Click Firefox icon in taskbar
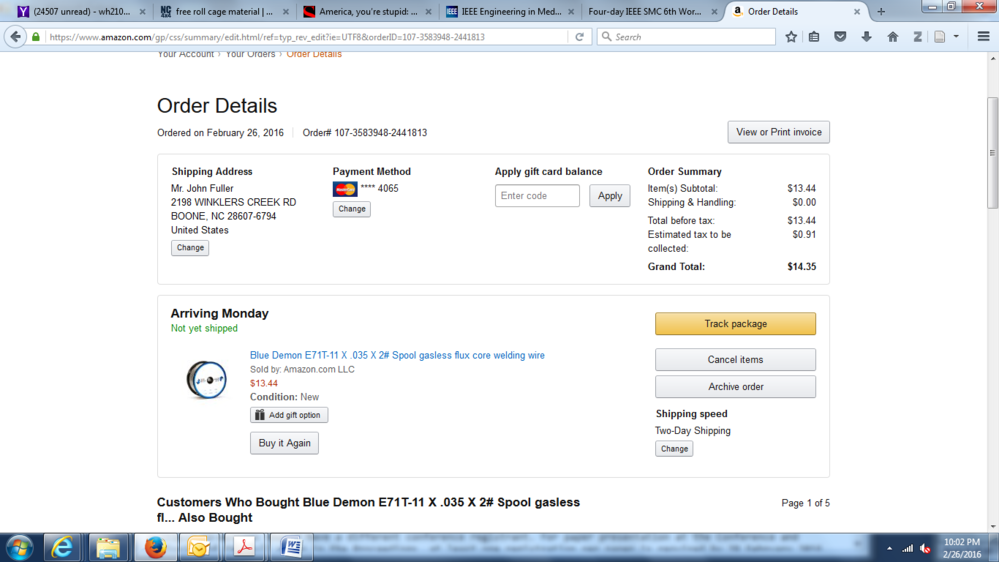Screen dimensions: 999x562 (x=155, y=548)
